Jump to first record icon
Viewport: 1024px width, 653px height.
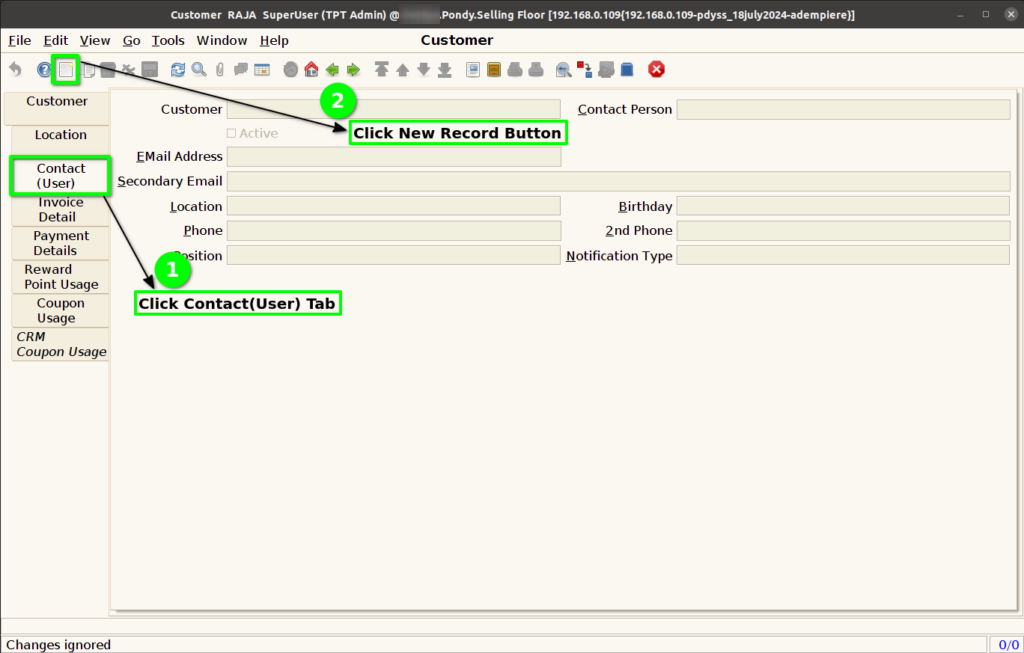click(x=382, y=69)
